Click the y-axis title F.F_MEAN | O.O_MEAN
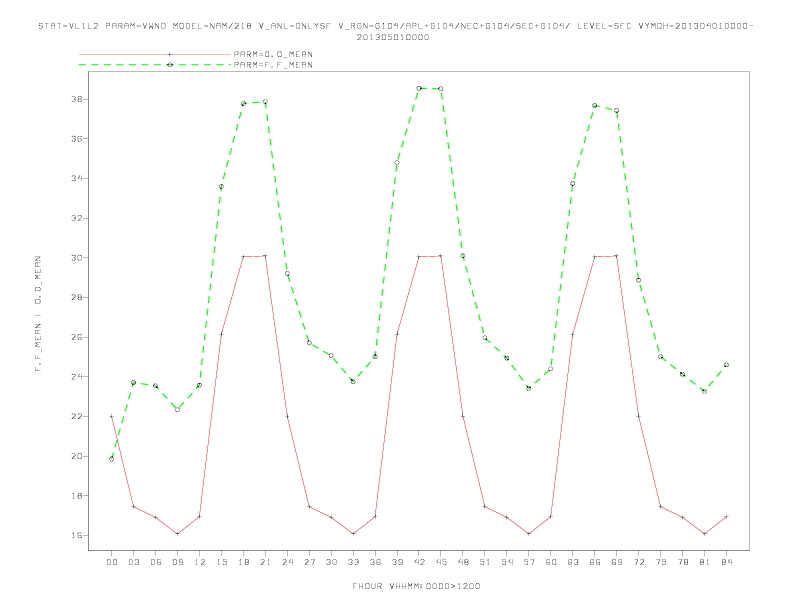The height and width of the screenshot is (612, 792). tap(38, 314)
